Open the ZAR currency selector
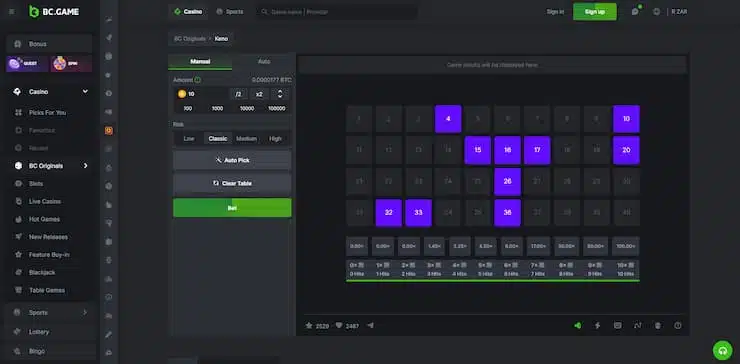 (x=679, y=12)
